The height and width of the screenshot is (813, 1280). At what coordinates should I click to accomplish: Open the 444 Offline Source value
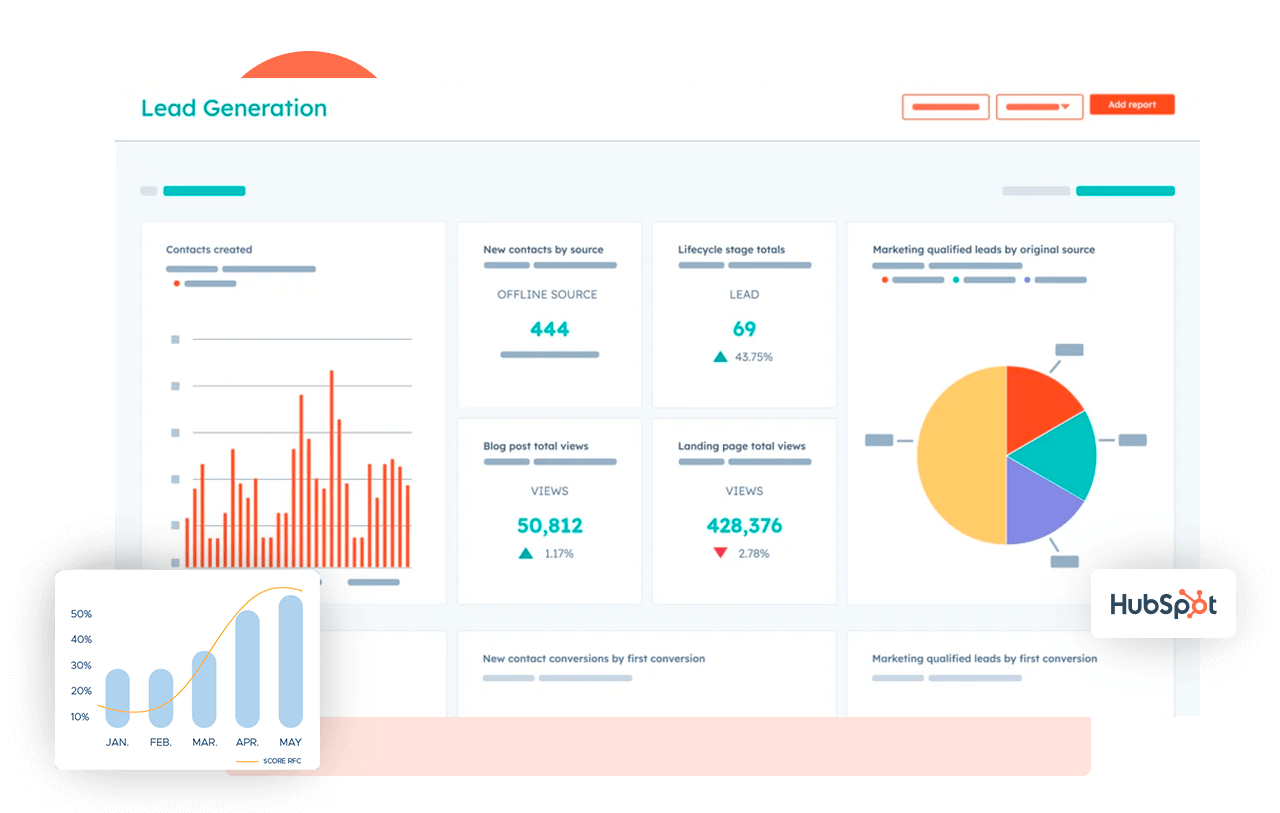(549, 329)
